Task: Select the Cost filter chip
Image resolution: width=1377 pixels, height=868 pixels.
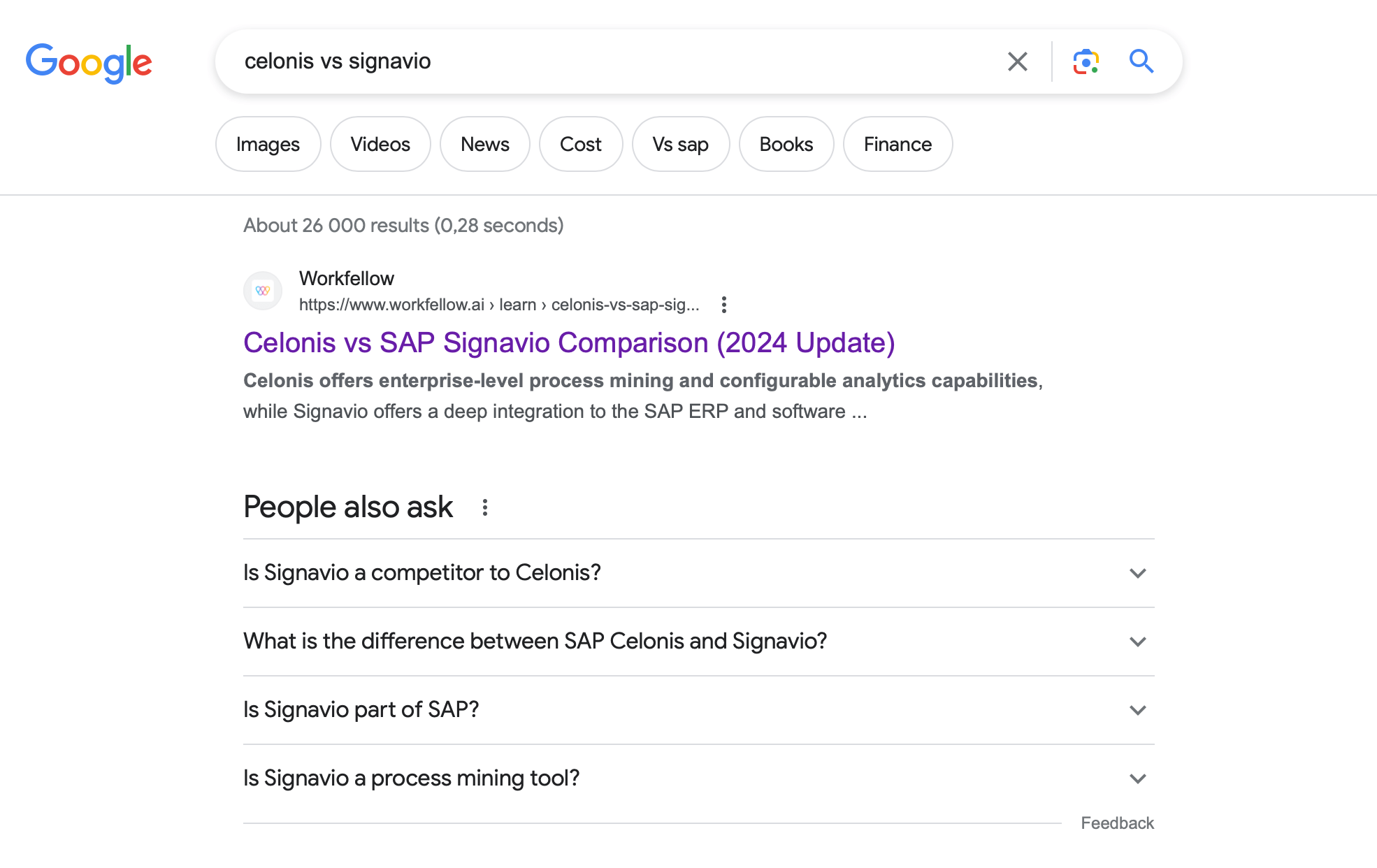Action: 580,144
